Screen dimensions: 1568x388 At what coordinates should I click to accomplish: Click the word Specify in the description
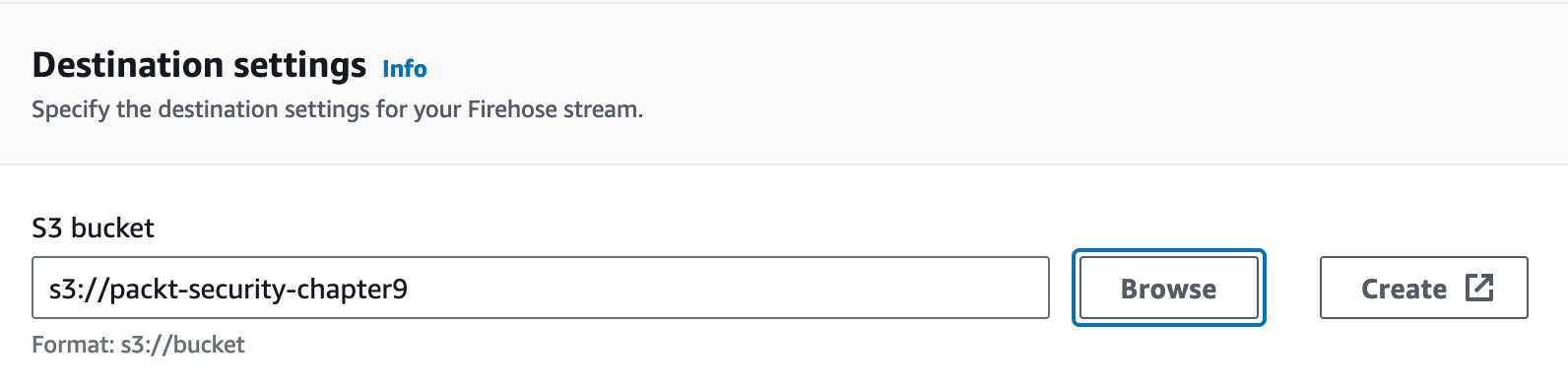click(71, 110)
